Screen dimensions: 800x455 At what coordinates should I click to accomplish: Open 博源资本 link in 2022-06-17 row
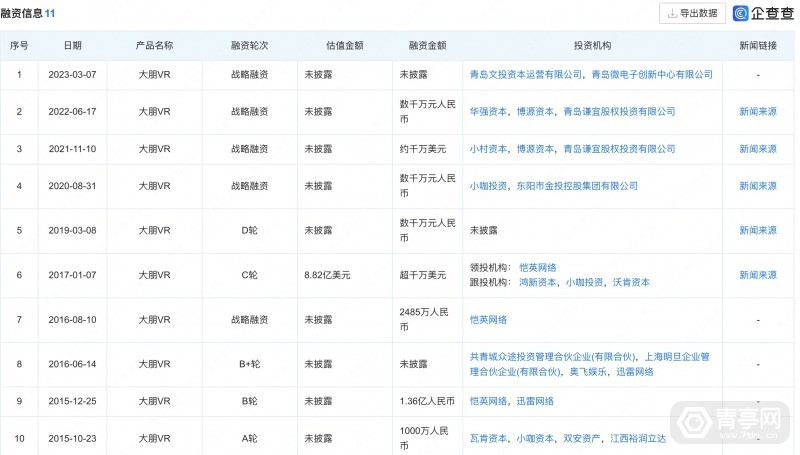535,112
